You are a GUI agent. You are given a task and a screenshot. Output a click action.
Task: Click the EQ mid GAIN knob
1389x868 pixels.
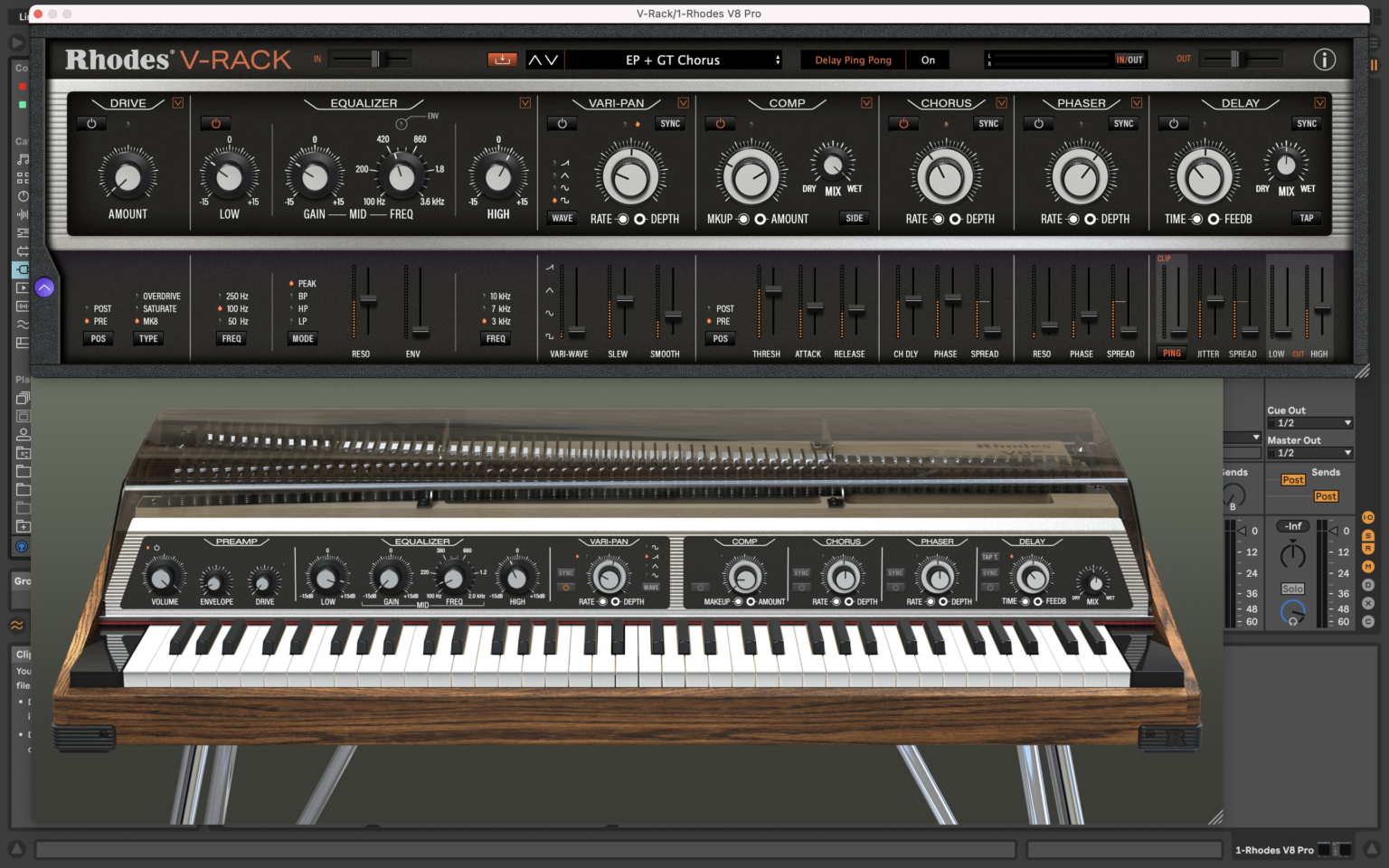tap(314, 175)
